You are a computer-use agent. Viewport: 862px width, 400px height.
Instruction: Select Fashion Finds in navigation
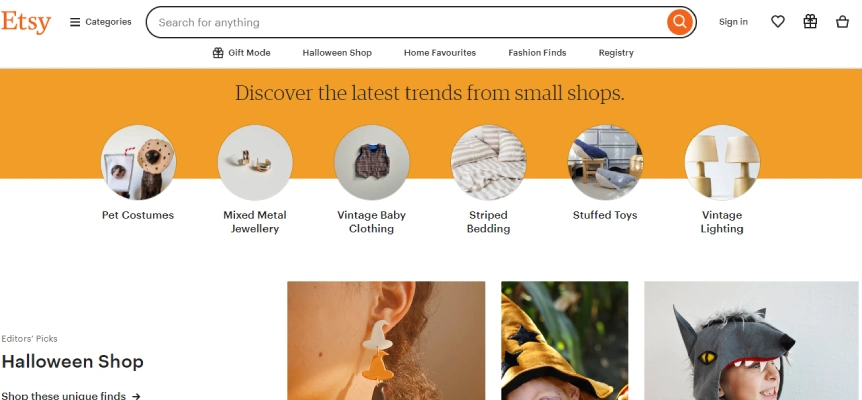click(537, 53)
